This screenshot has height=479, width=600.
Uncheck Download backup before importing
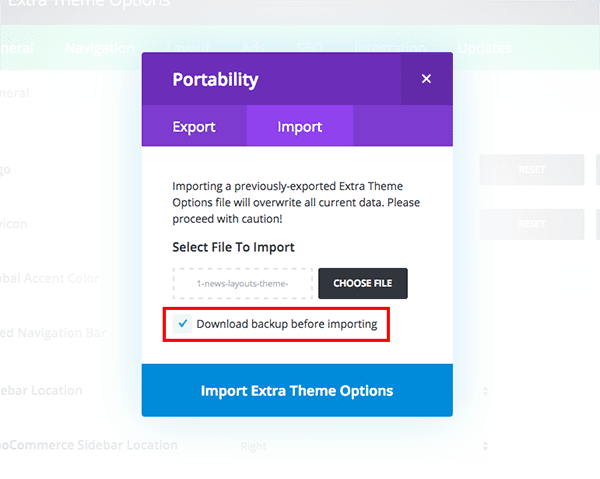pyautogui.click(x=182, y=324)
